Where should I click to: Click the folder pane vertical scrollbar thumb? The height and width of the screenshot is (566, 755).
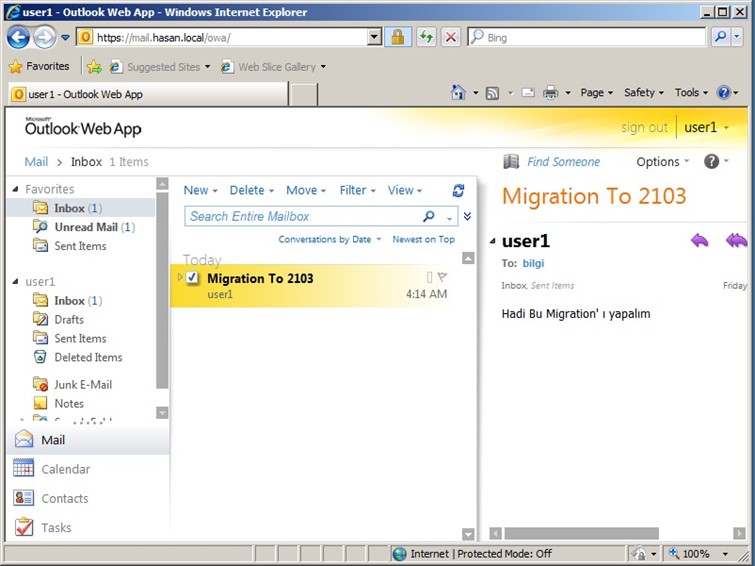tap(162, 290)
